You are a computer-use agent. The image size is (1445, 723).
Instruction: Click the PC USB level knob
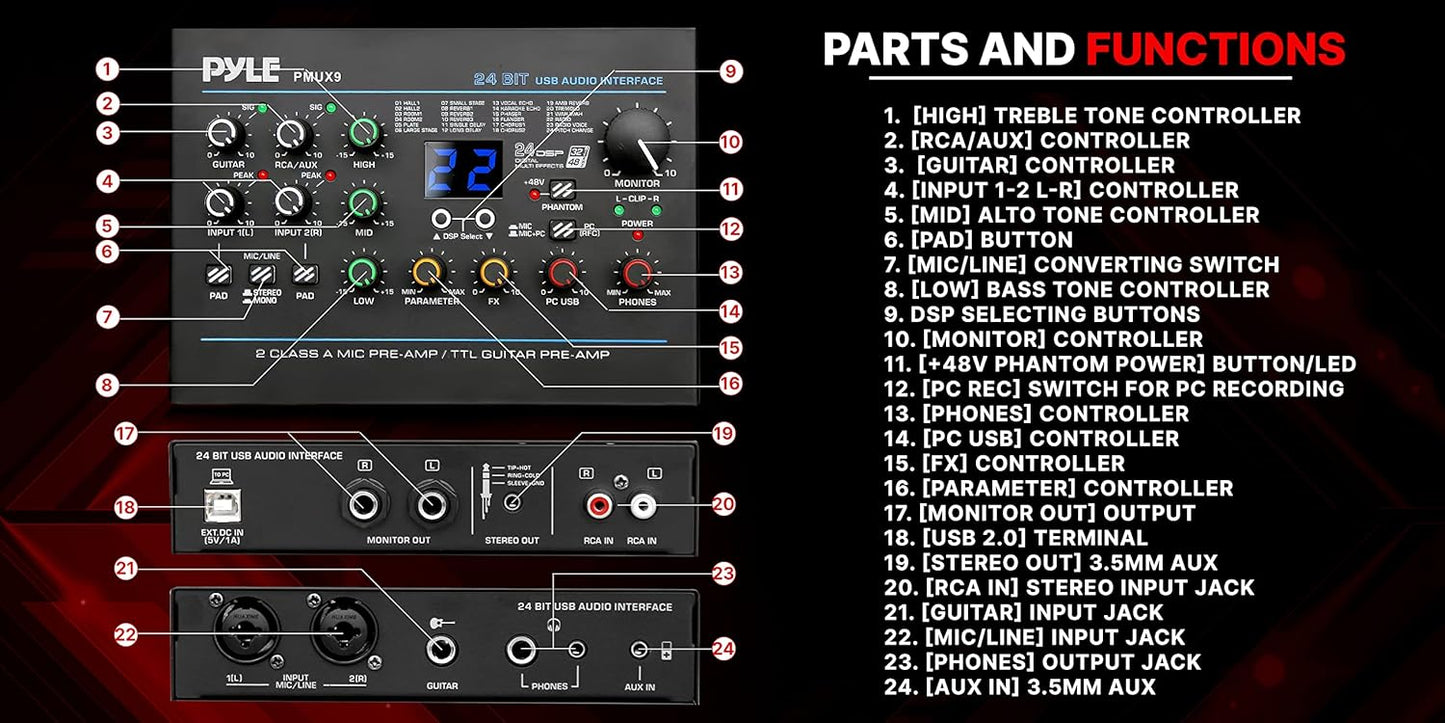point(563,270)
